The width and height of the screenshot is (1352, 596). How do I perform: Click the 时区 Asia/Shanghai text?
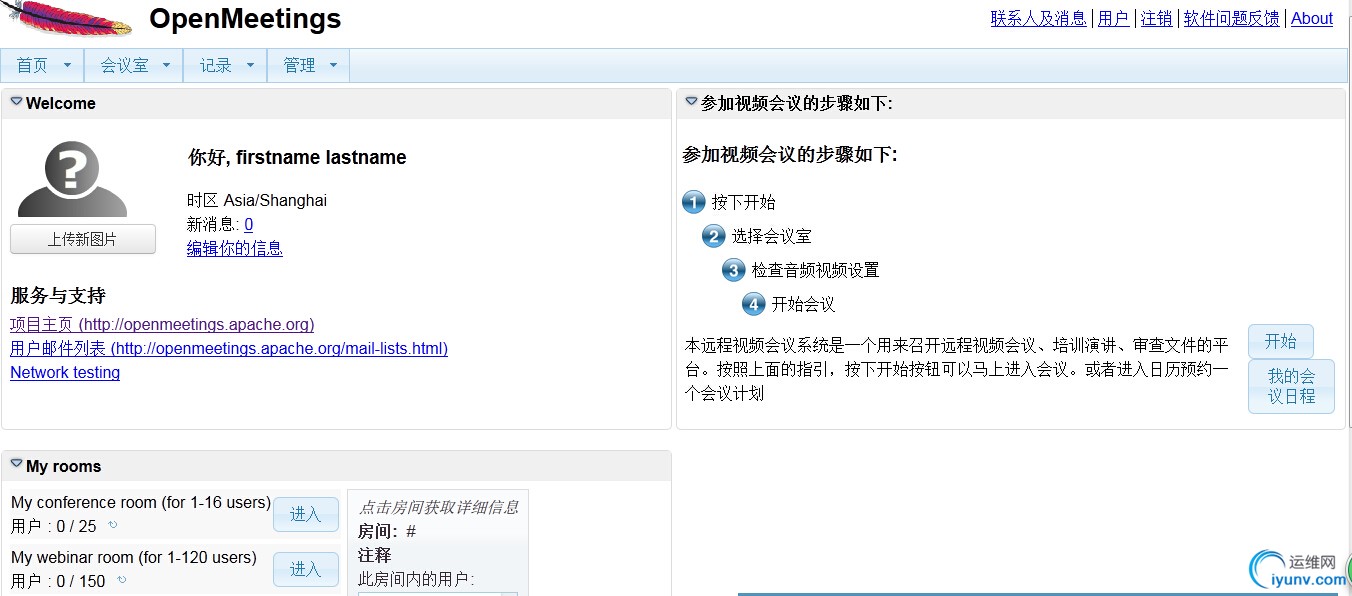point(257,200)
